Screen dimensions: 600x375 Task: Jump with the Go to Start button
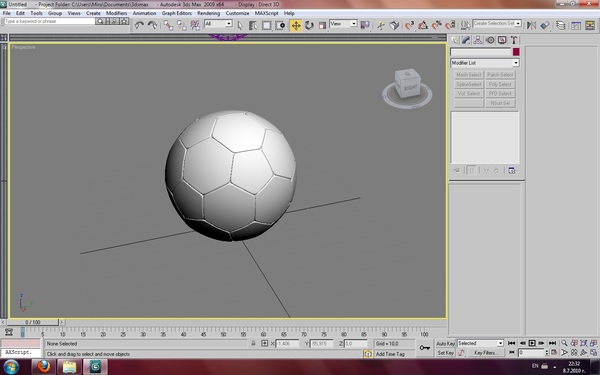pos(512,343)
